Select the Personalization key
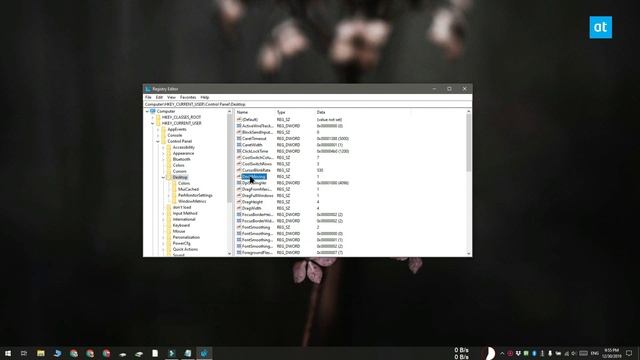This screenshot has height=360, width=640. 186,237
